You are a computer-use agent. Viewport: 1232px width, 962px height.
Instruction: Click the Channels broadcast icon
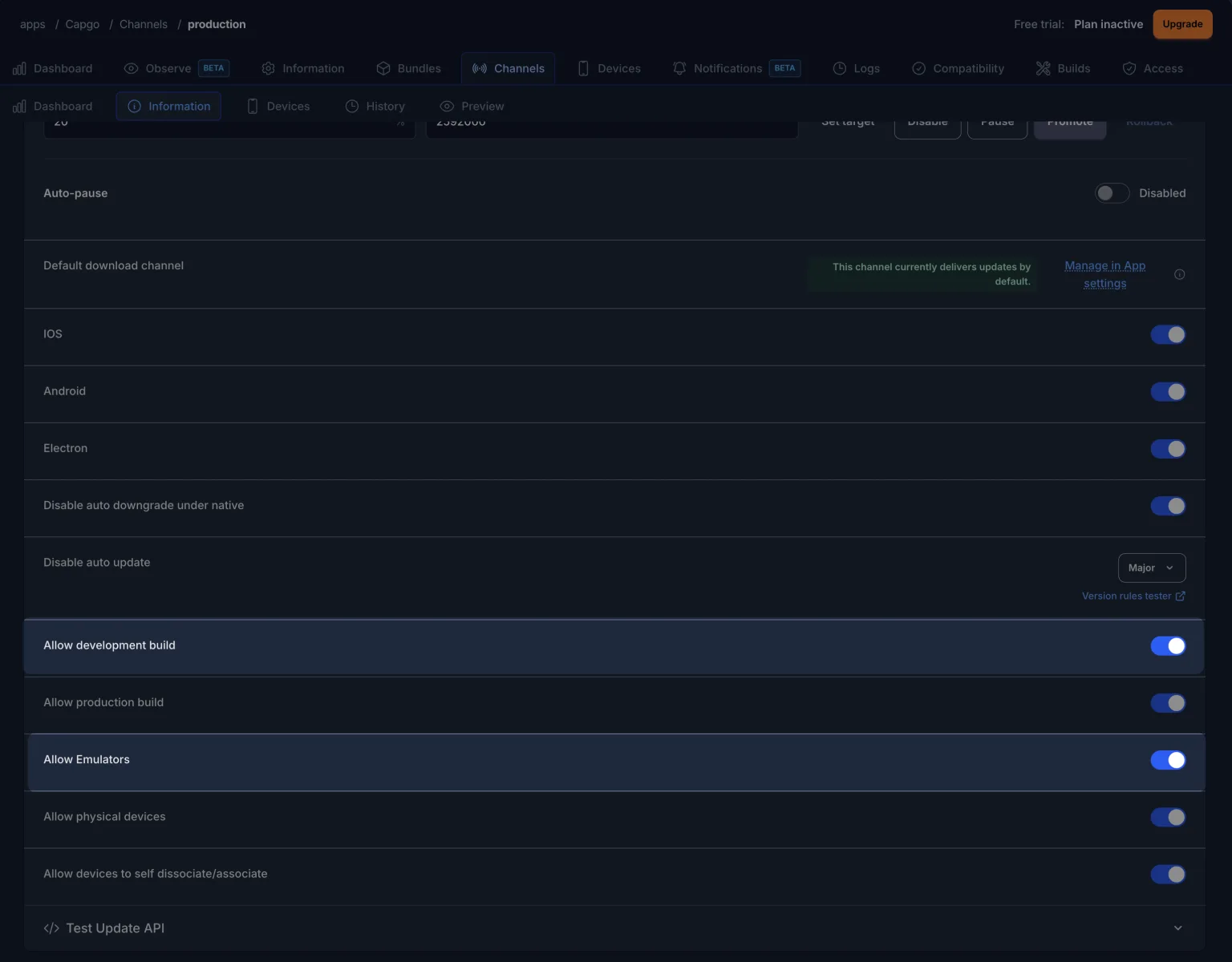pyautogui.click(x=480, y=68)
